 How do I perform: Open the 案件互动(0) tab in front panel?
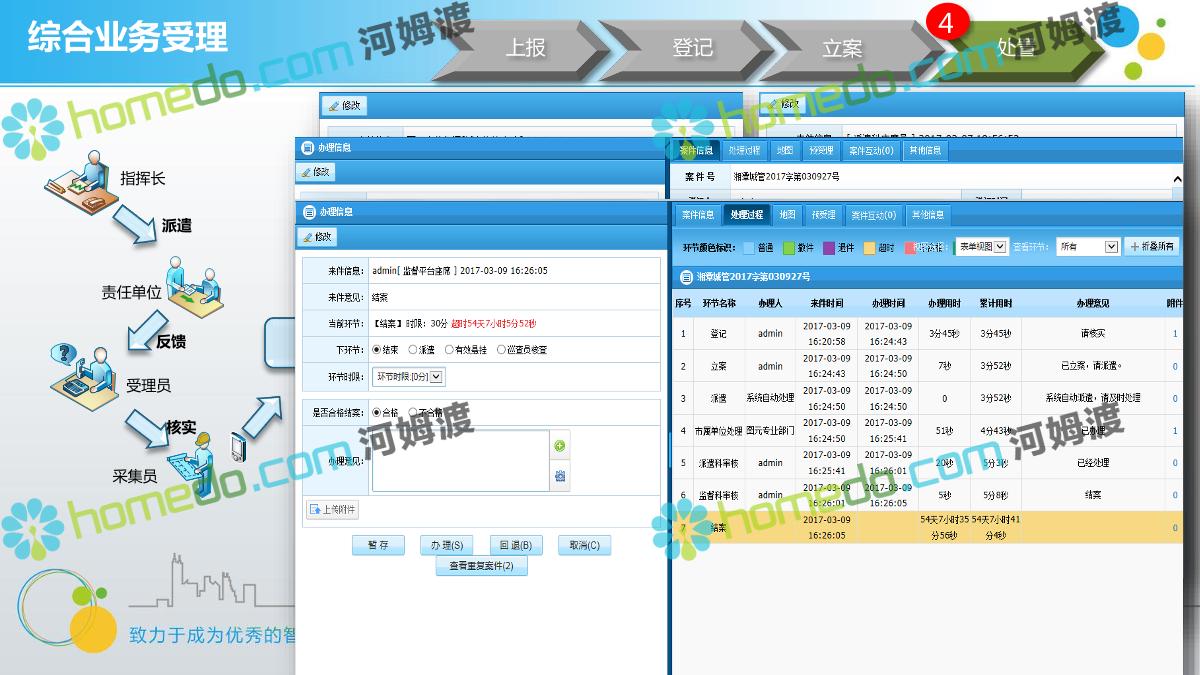click(873, 215)
